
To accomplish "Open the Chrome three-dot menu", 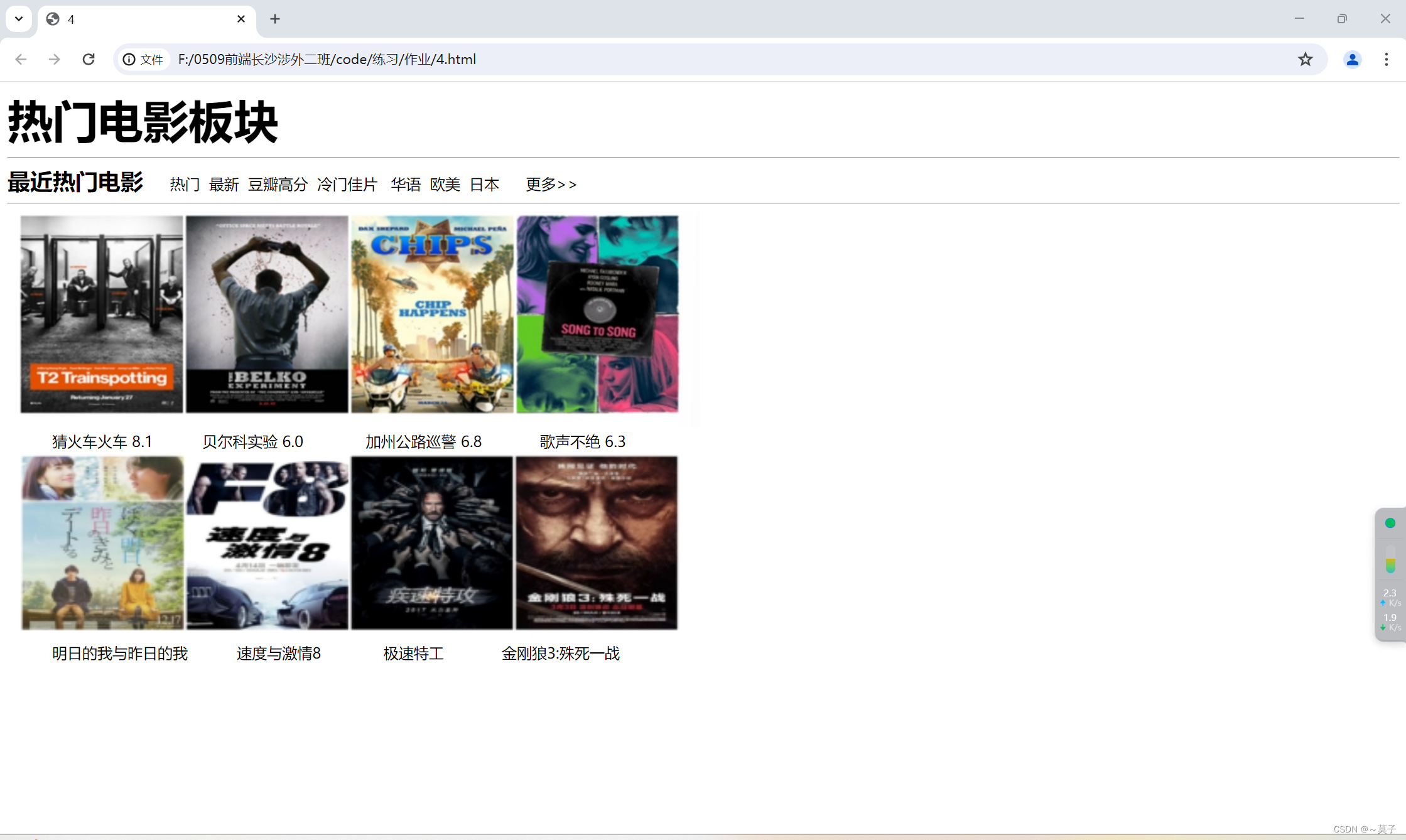I will 1386,59.
